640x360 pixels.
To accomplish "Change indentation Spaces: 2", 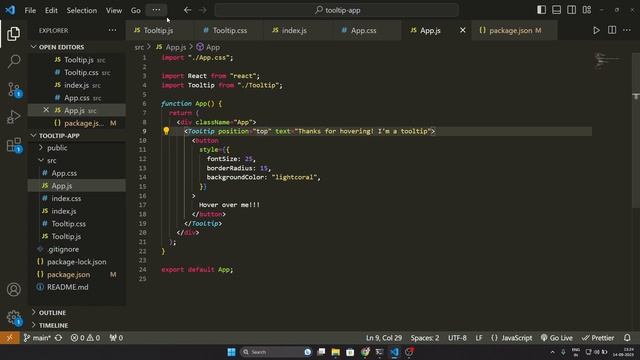I will click(x=425, y=338).
